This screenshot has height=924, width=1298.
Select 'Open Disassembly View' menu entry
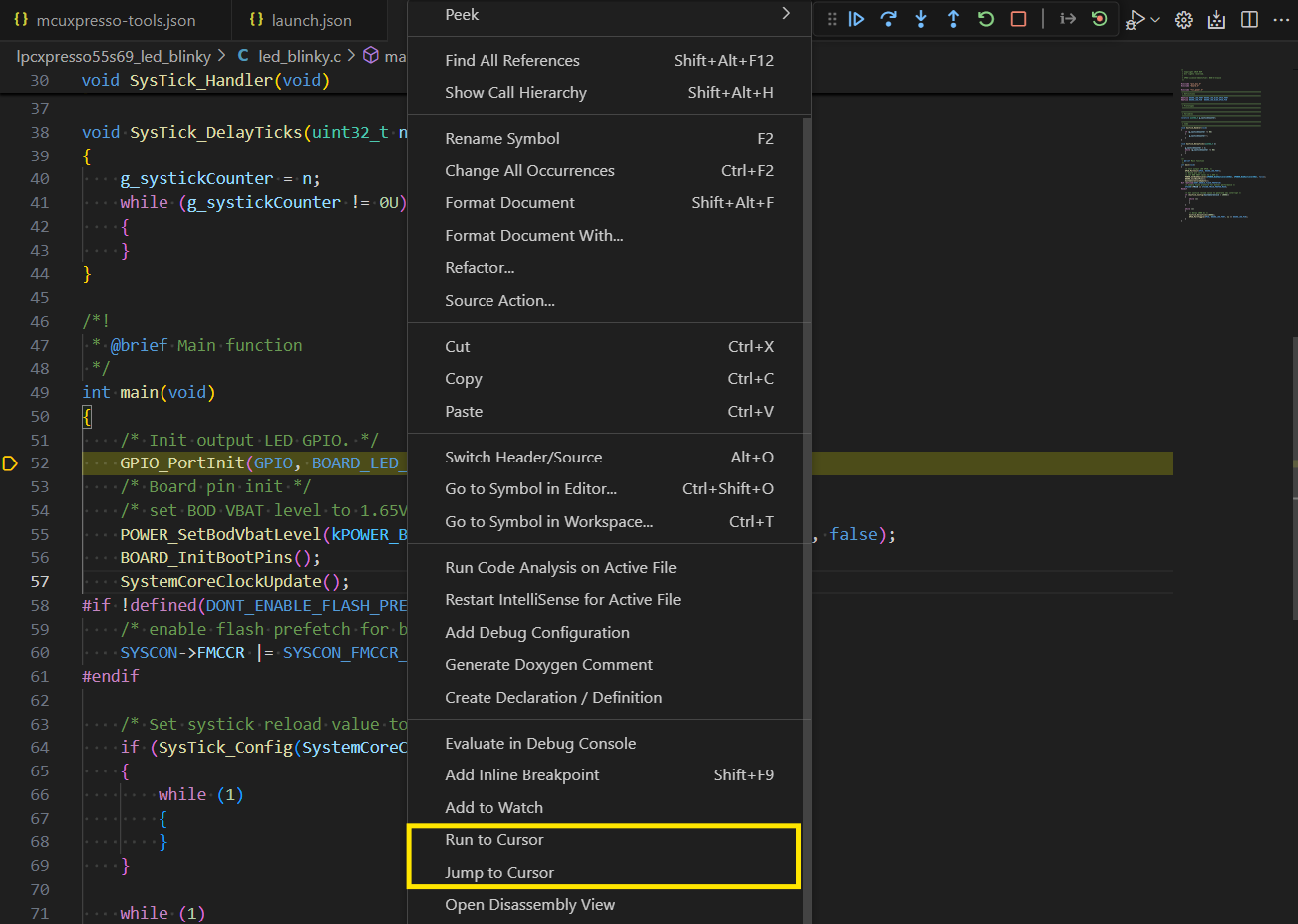(529, 904)
